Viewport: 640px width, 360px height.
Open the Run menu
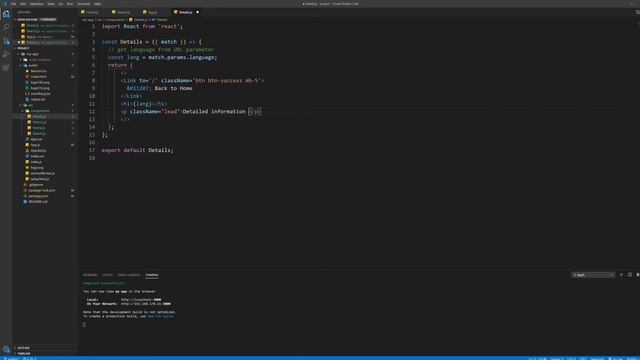pos(70,4)
